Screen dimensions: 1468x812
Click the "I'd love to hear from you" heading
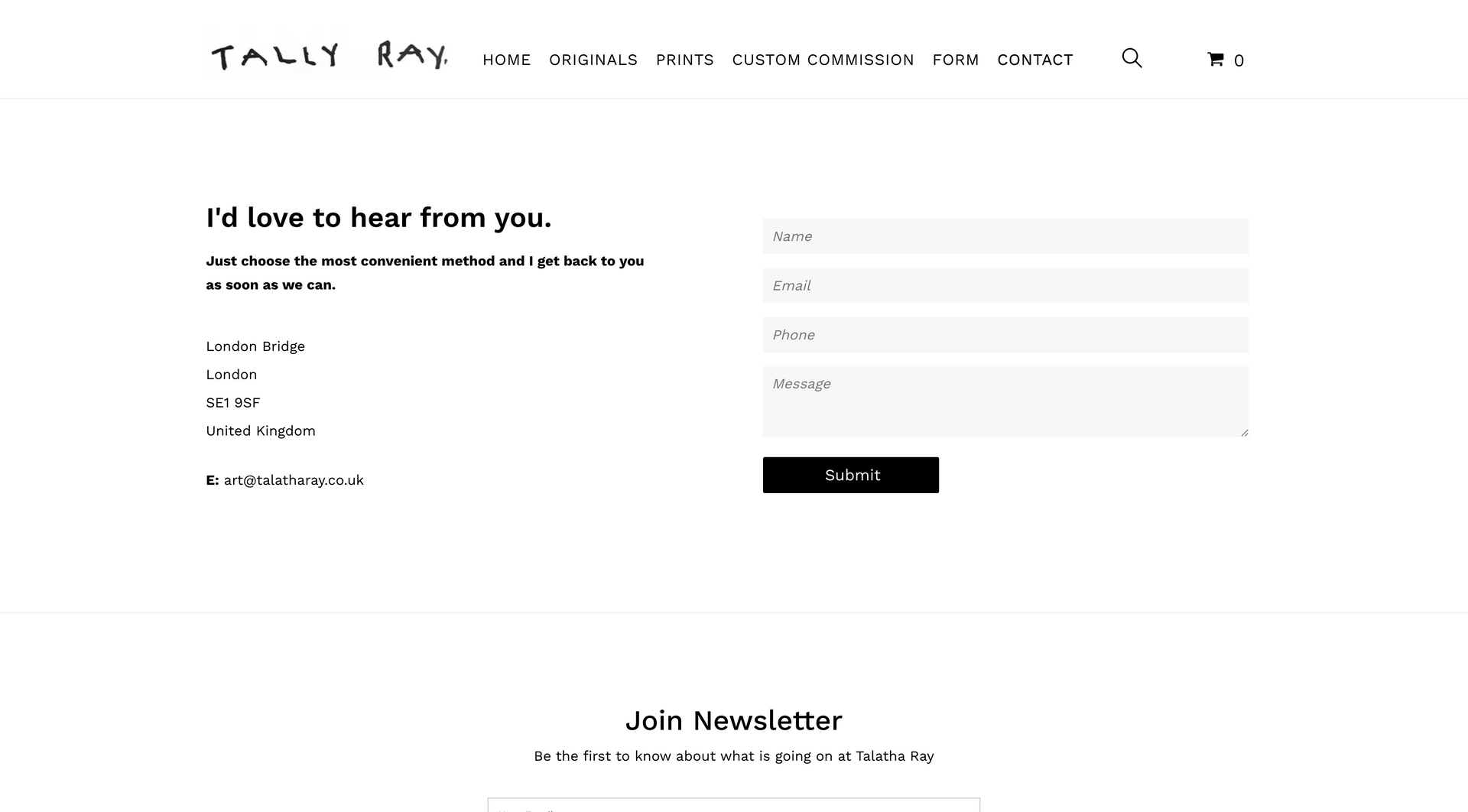pos(378,218)
